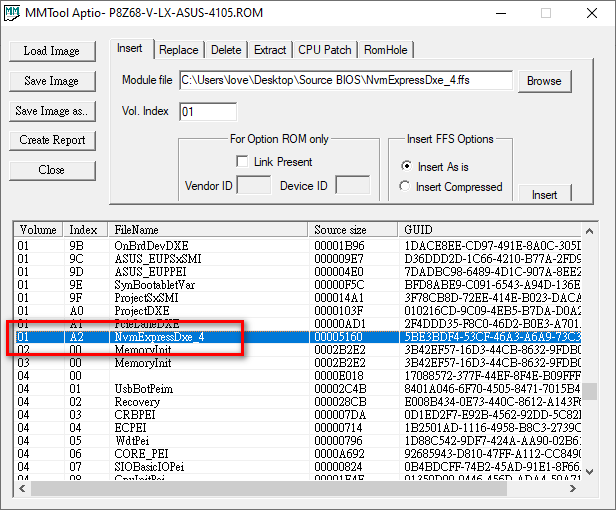Click the Load Image button

51,51
